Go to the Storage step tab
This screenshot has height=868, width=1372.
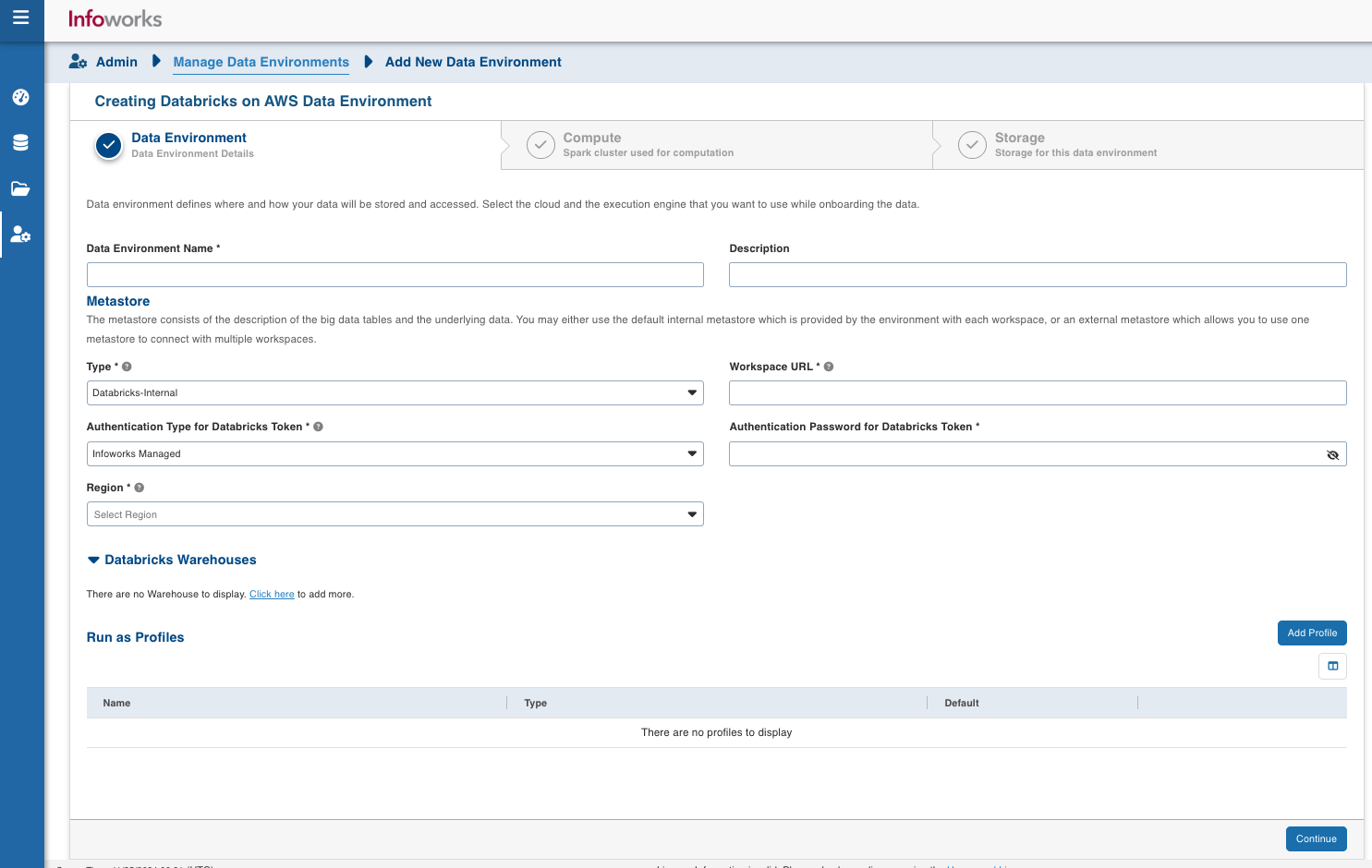tap(1148, 145)
